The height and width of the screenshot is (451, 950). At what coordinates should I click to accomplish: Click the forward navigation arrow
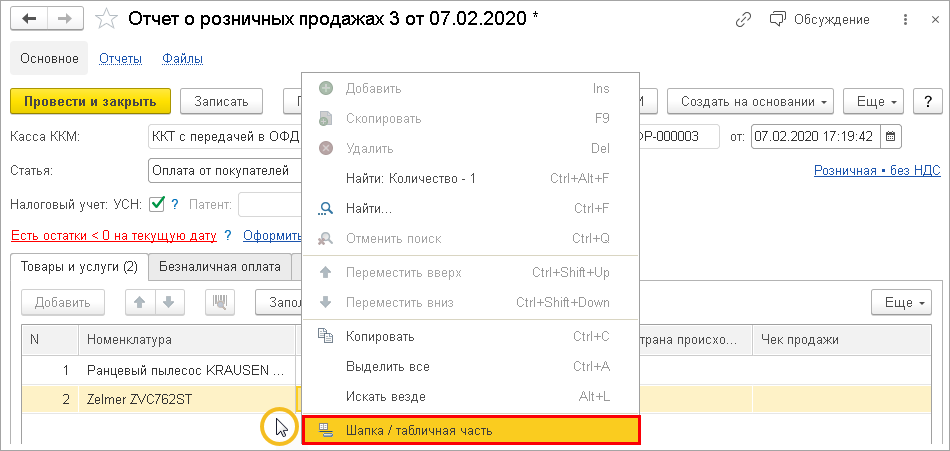tap(64, 20)
